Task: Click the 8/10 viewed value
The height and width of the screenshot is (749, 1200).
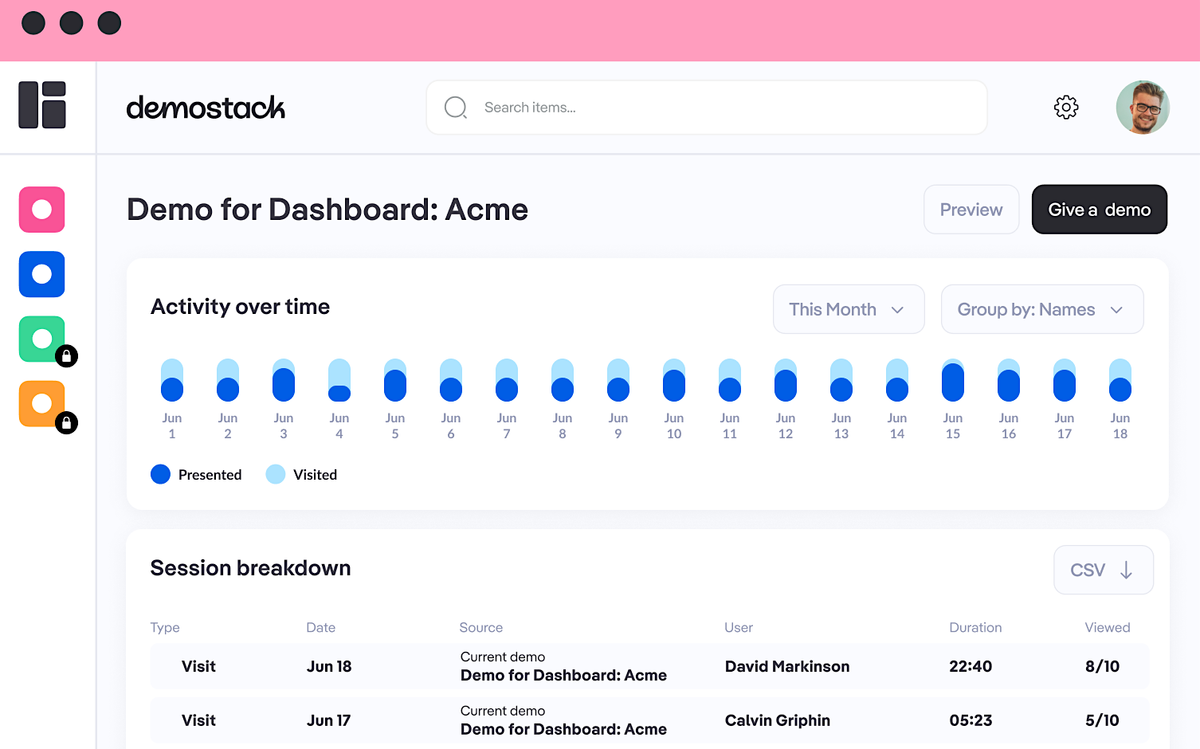Action: click(x=1102, y=666)
